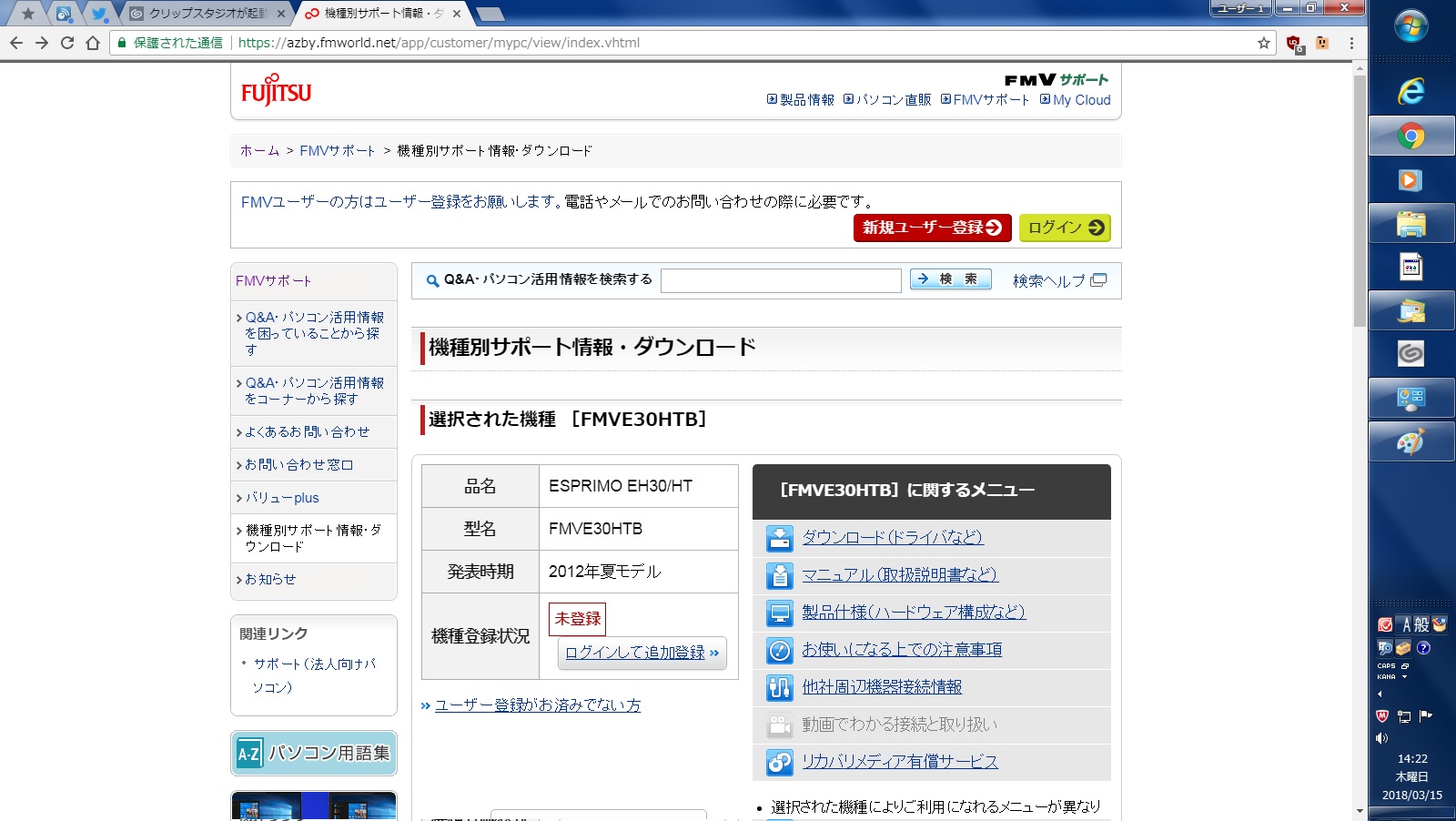Click the 新規ユーザー登録 red button
Image resolution: width=1456 pixels, height=821 pixels.
(932, 228)
